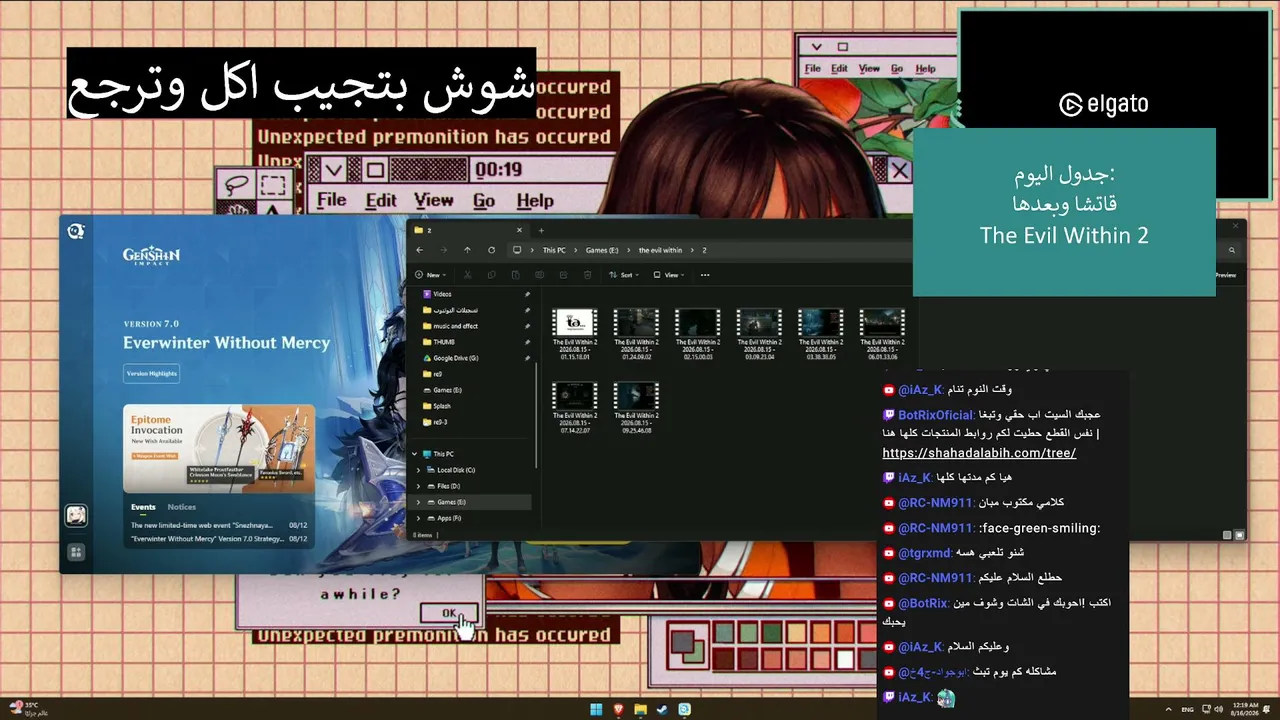Click OK in the pixel-art dialog
1280x720 pixels.
[449, 613]
